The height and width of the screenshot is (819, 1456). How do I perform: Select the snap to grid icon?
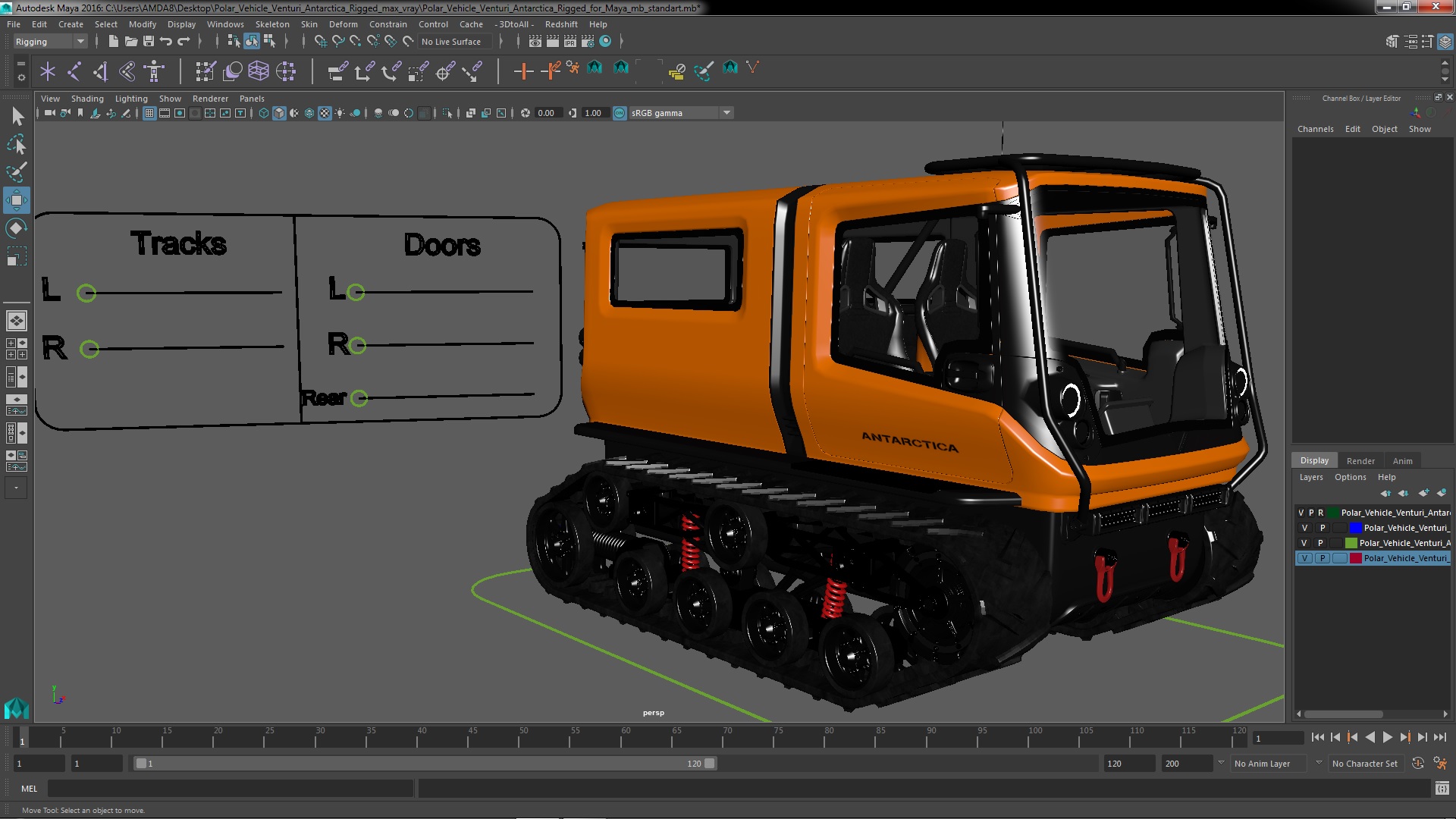320,41
